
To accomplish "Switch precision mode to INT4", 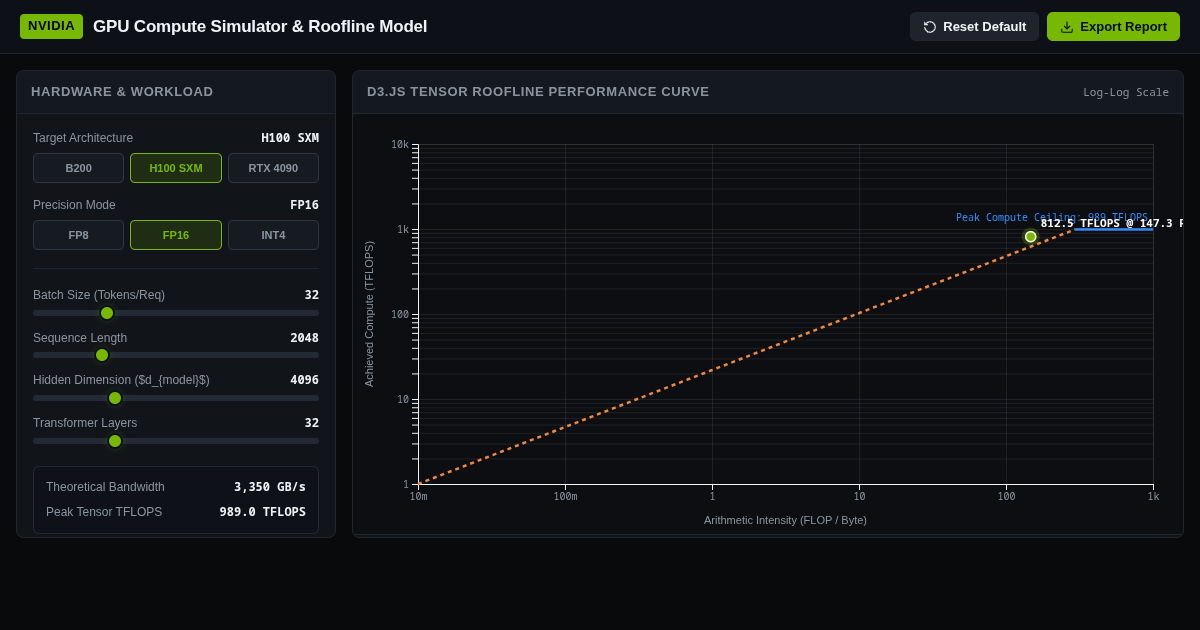I will [273, 235].
